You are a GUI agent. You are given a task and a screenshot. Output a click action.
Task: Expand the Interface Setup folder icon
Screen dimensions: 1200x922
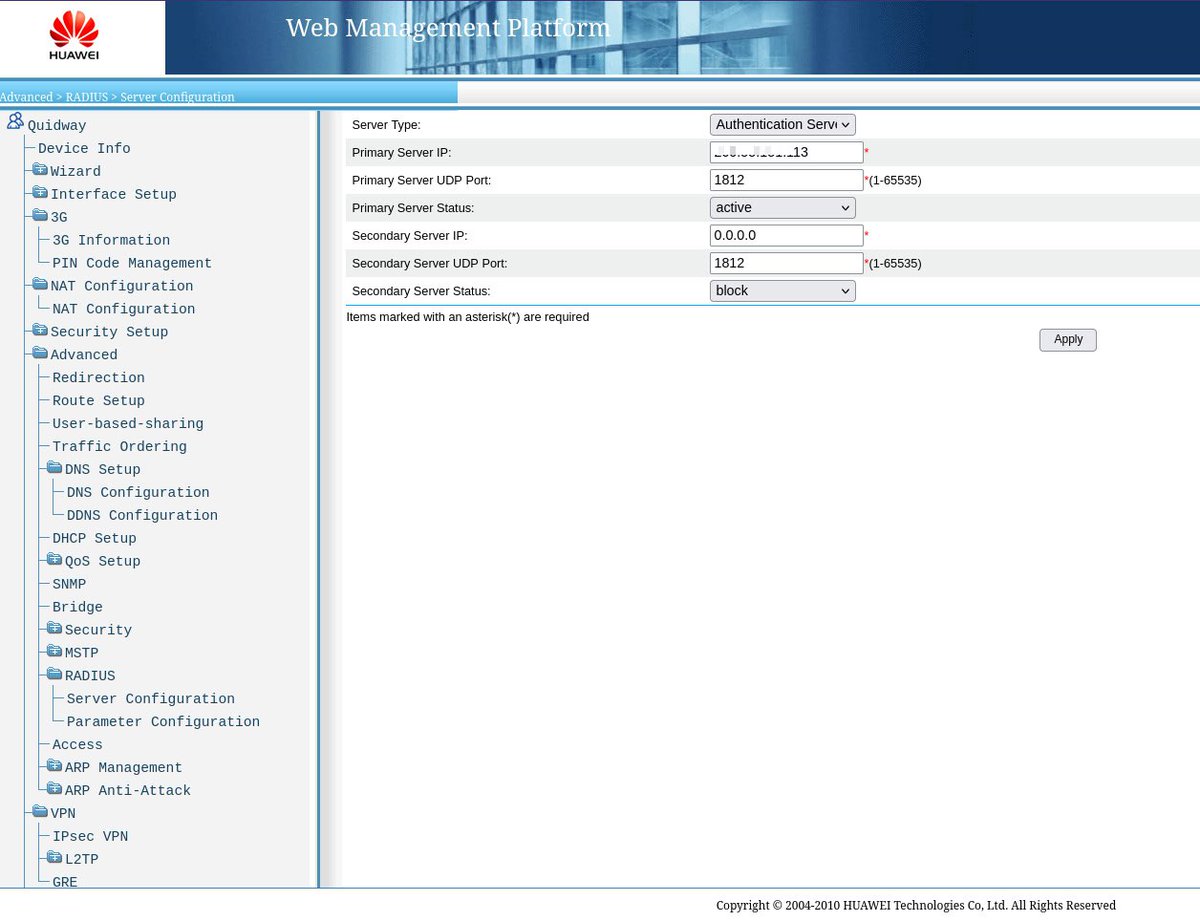coord(39,193)
